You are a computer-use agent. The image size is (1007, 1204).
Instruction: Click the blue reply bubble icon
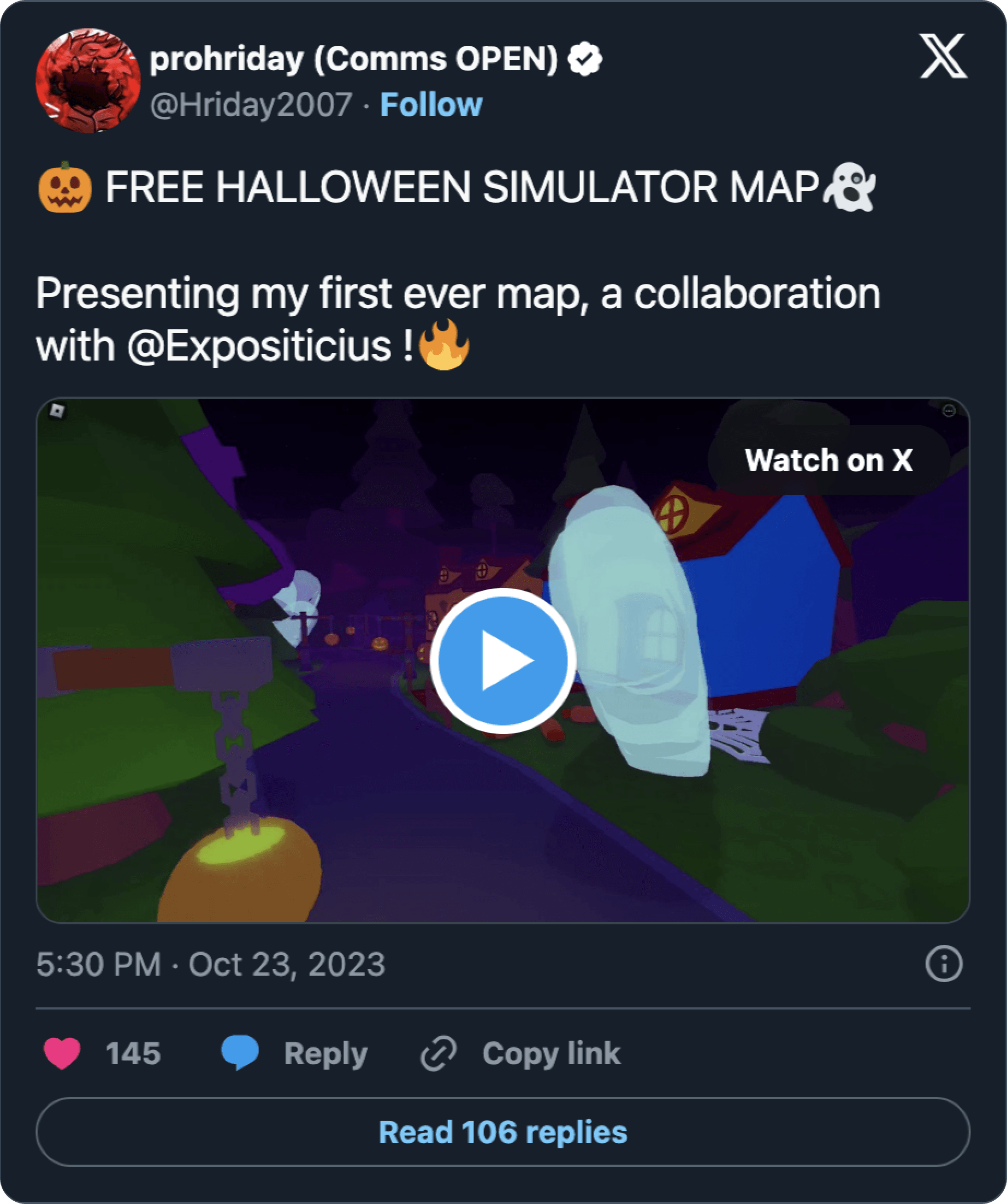point(240,1053)
